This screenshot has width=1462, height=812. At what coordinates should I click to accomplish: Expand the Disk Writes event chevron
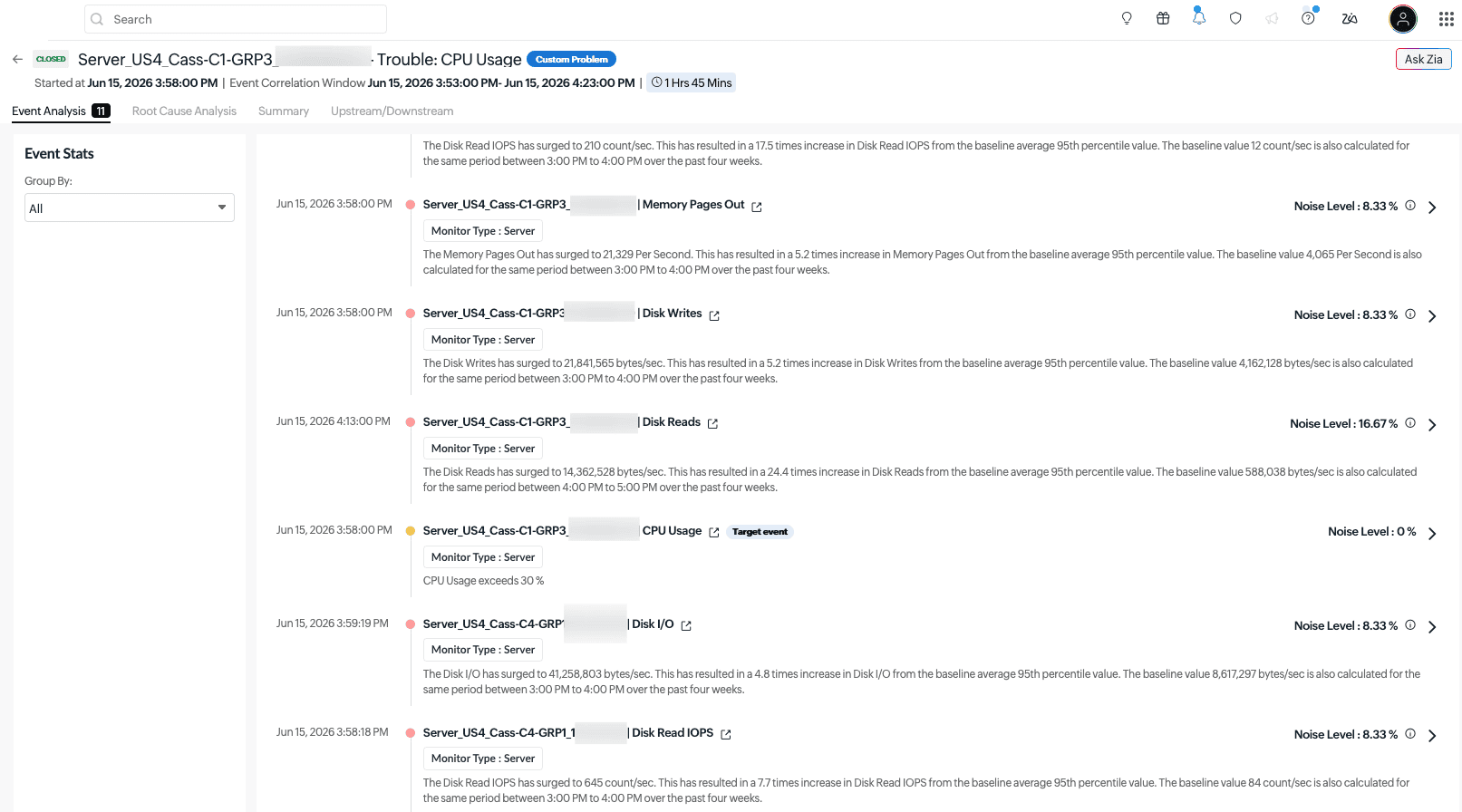[x=1432, y=316]
